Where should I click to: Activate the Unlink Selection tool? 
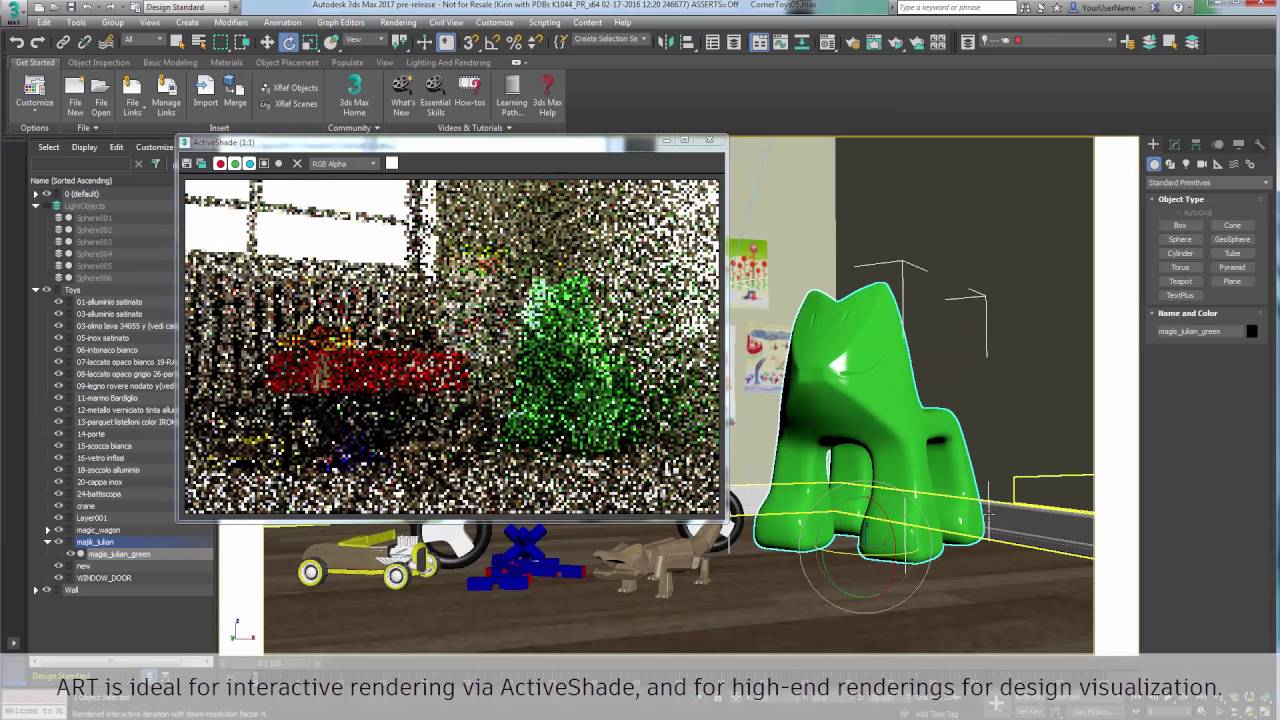pyautogui.click(x=85, y=42)
